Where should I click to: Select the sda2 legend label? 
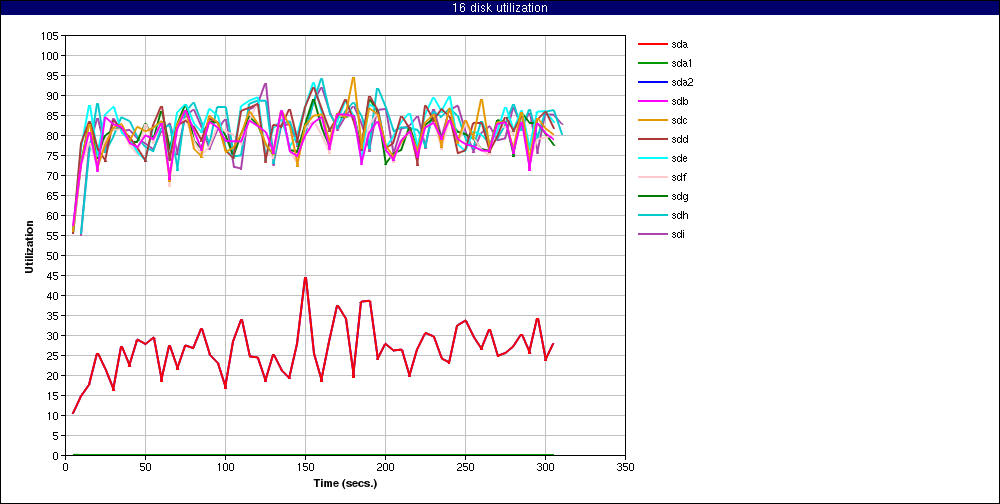682,82
